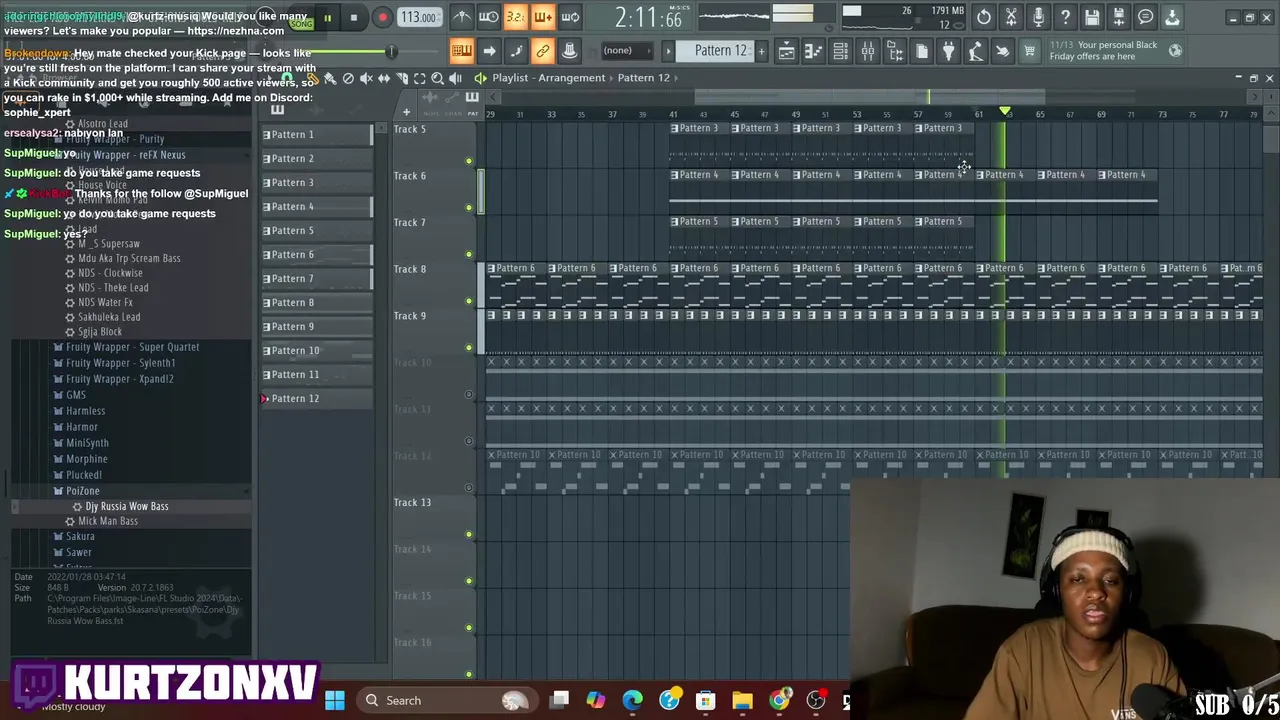This screenshot has width=1280, height=720.
Task: Unmute Track 11 using its grey dot
Action: [x=469, y=441]
